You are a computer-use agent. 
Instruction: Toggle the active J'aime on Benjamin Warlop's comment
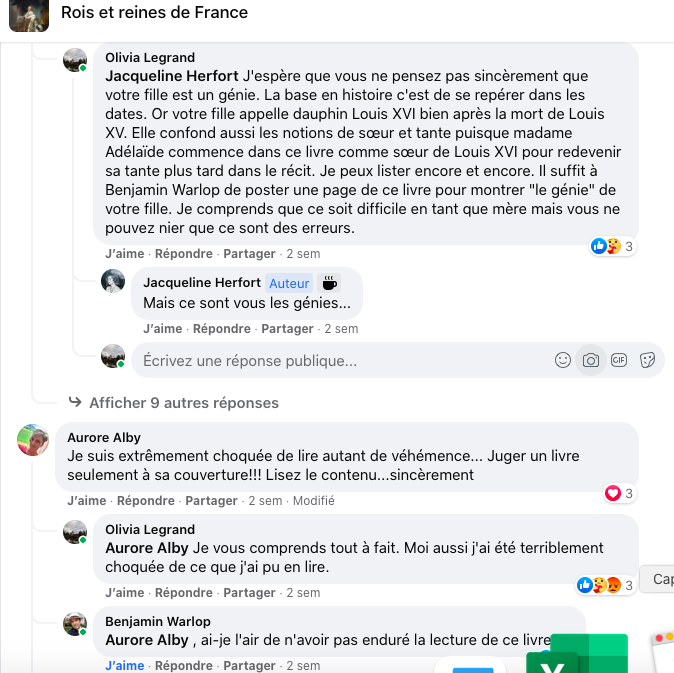[125, 665]
